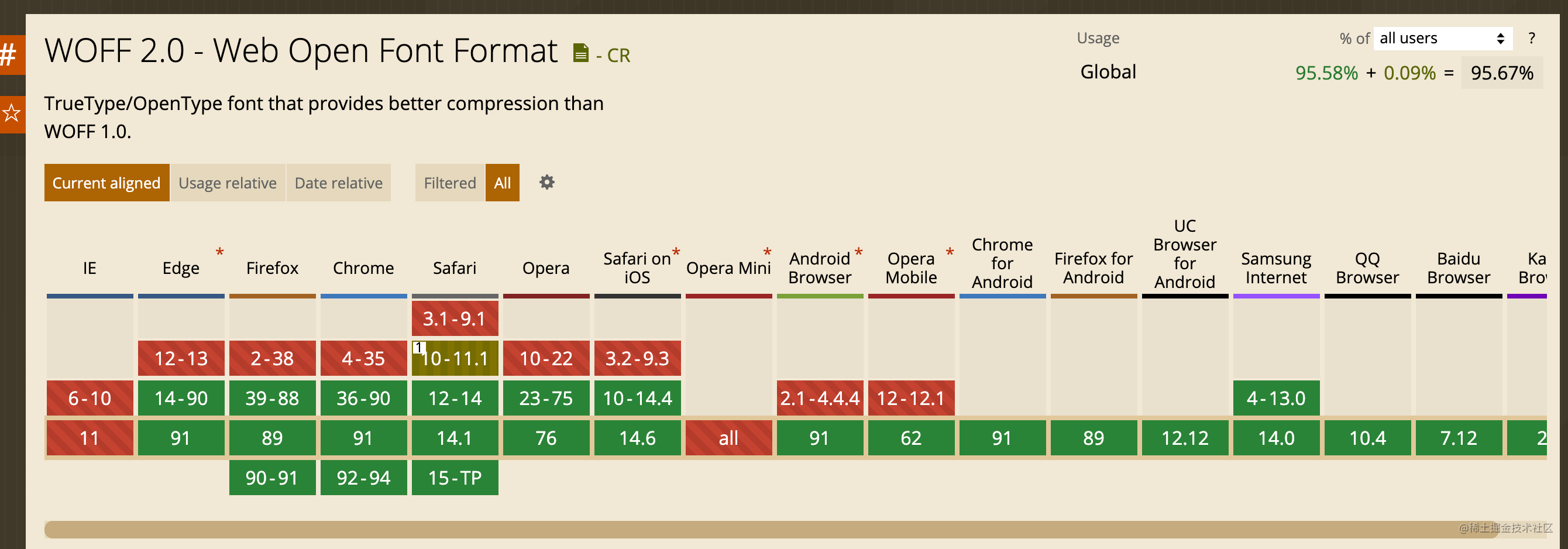1568x549 pixels.
Task: Click the Opera Mini all cell
Action: 728,438
